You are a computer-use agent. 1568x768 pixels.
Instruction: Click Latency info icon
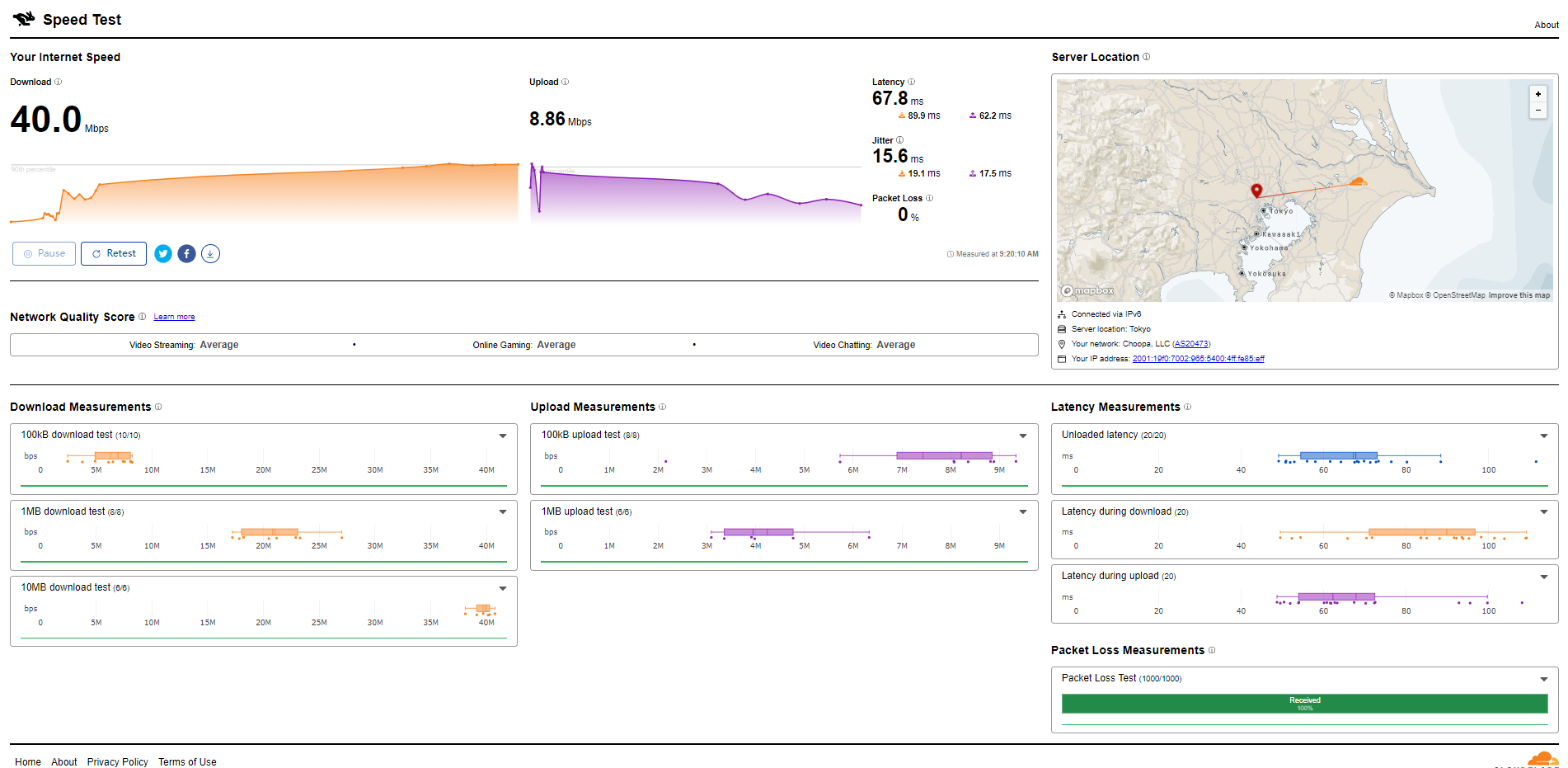click(x=911, y=82)
